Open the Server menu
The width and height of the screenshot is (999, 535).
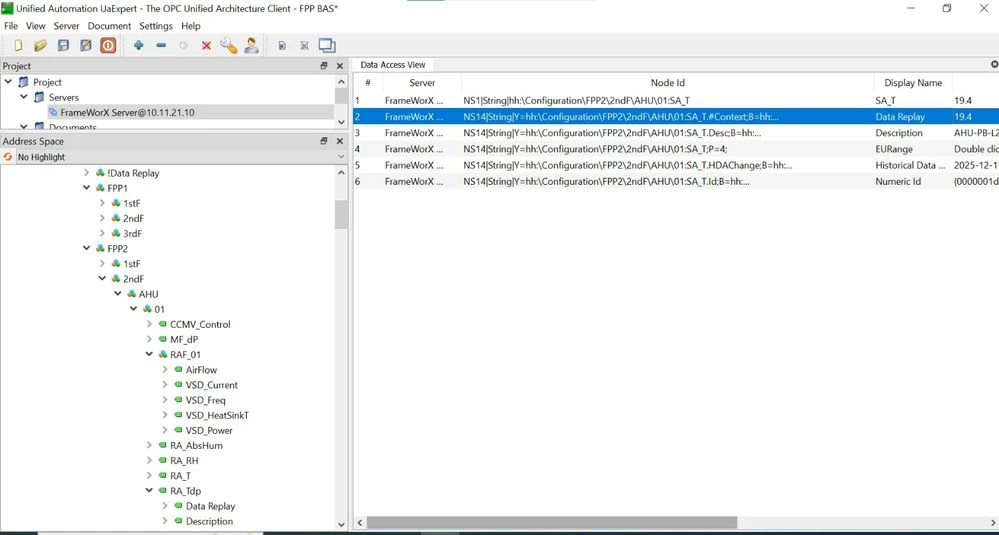point(66,26)
